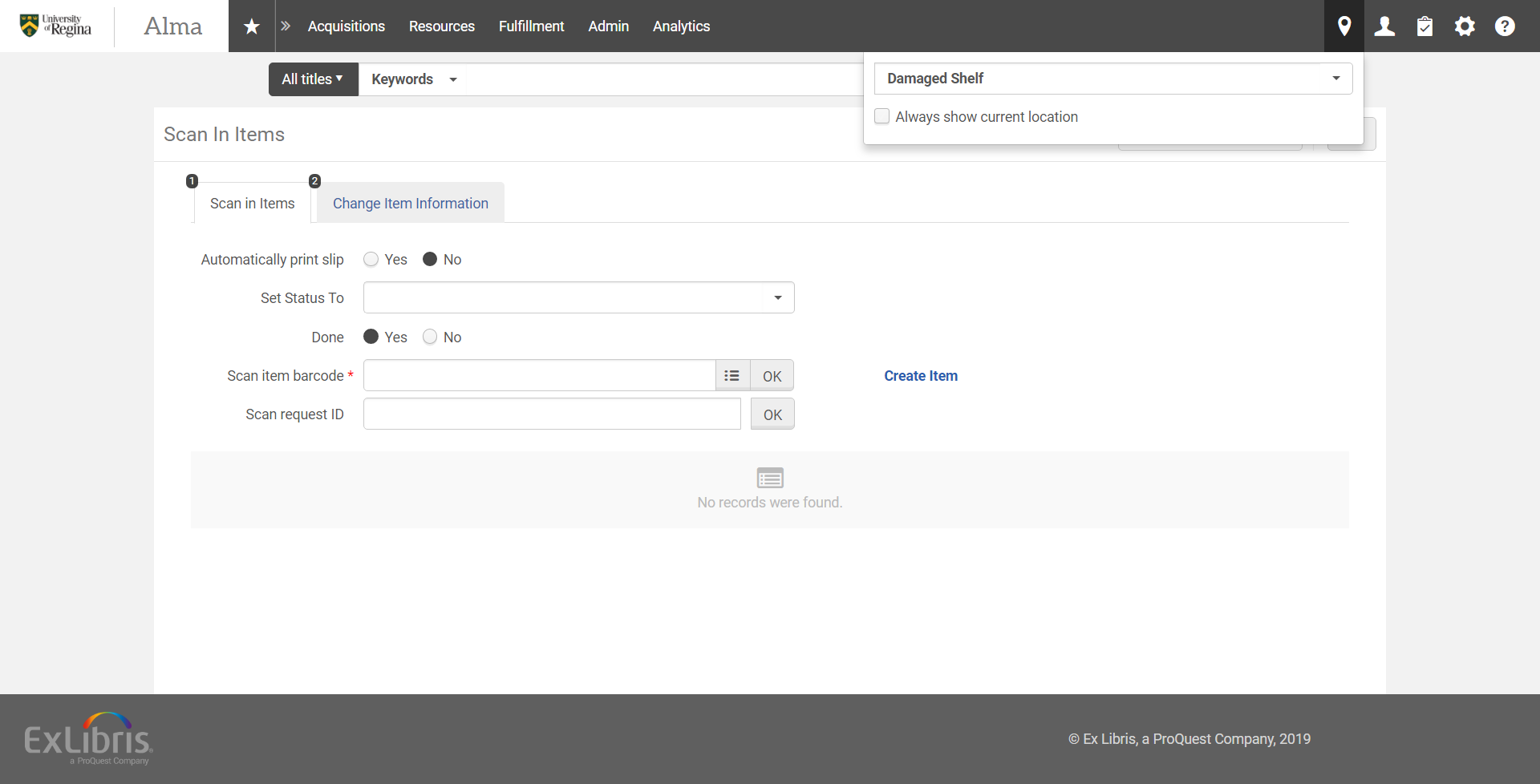
Task: Open the Analytics menu
Action: coord(681,26)
